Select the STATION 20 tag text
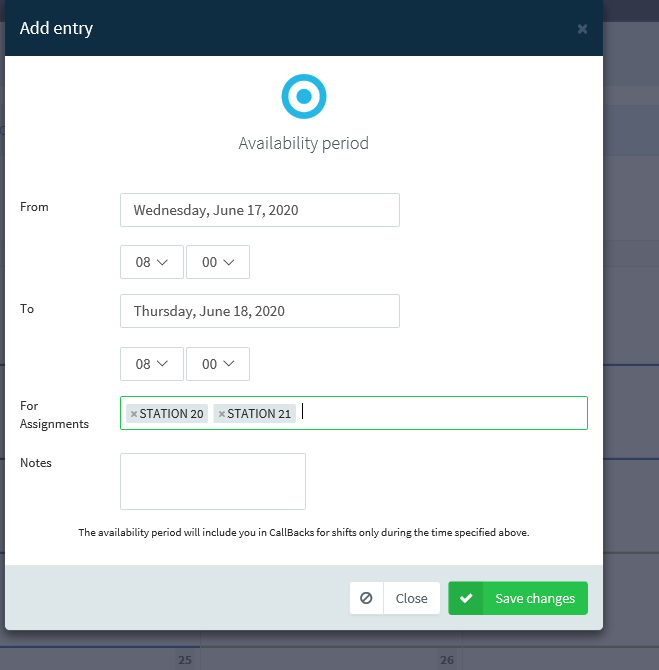Image resolution: width=659 pixels, height=670 pixels. click(x=171, y=414)
